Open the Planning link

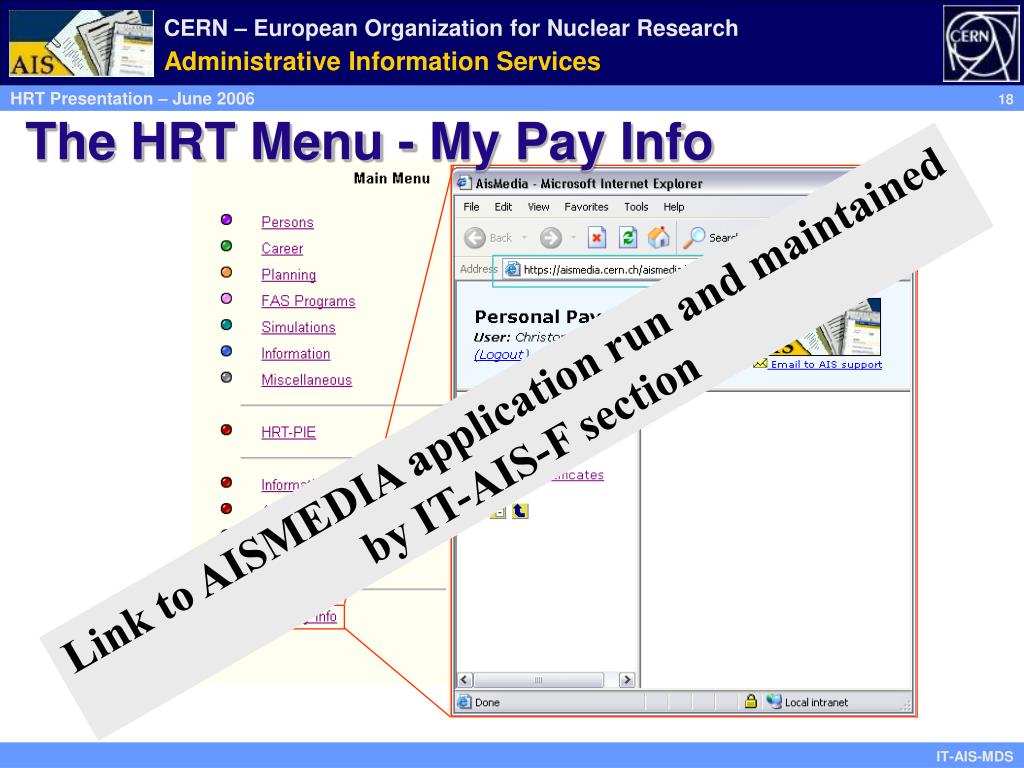(x=289, y=275)
